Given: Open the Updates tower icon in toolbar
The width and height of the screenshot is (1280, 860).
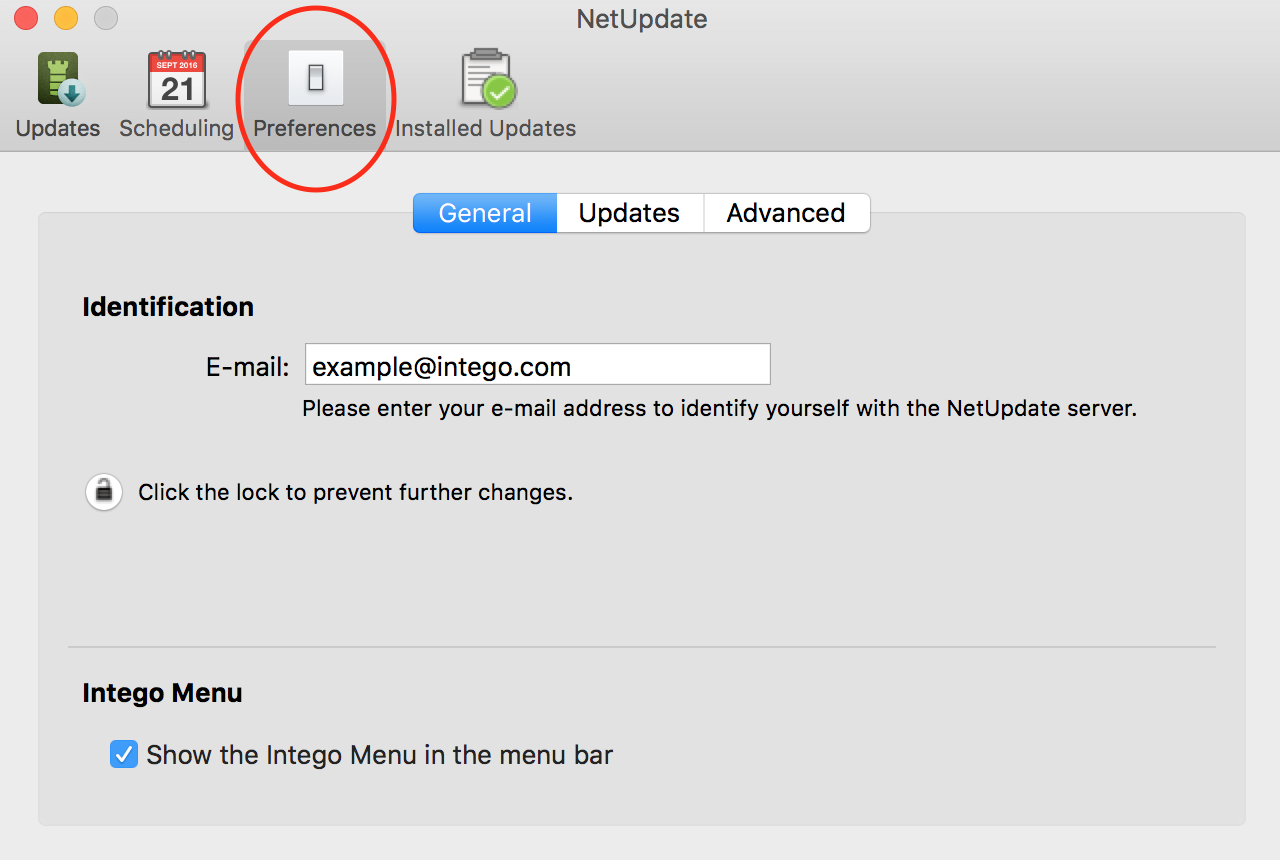Looking at the screenshot, I should [60, 80].
